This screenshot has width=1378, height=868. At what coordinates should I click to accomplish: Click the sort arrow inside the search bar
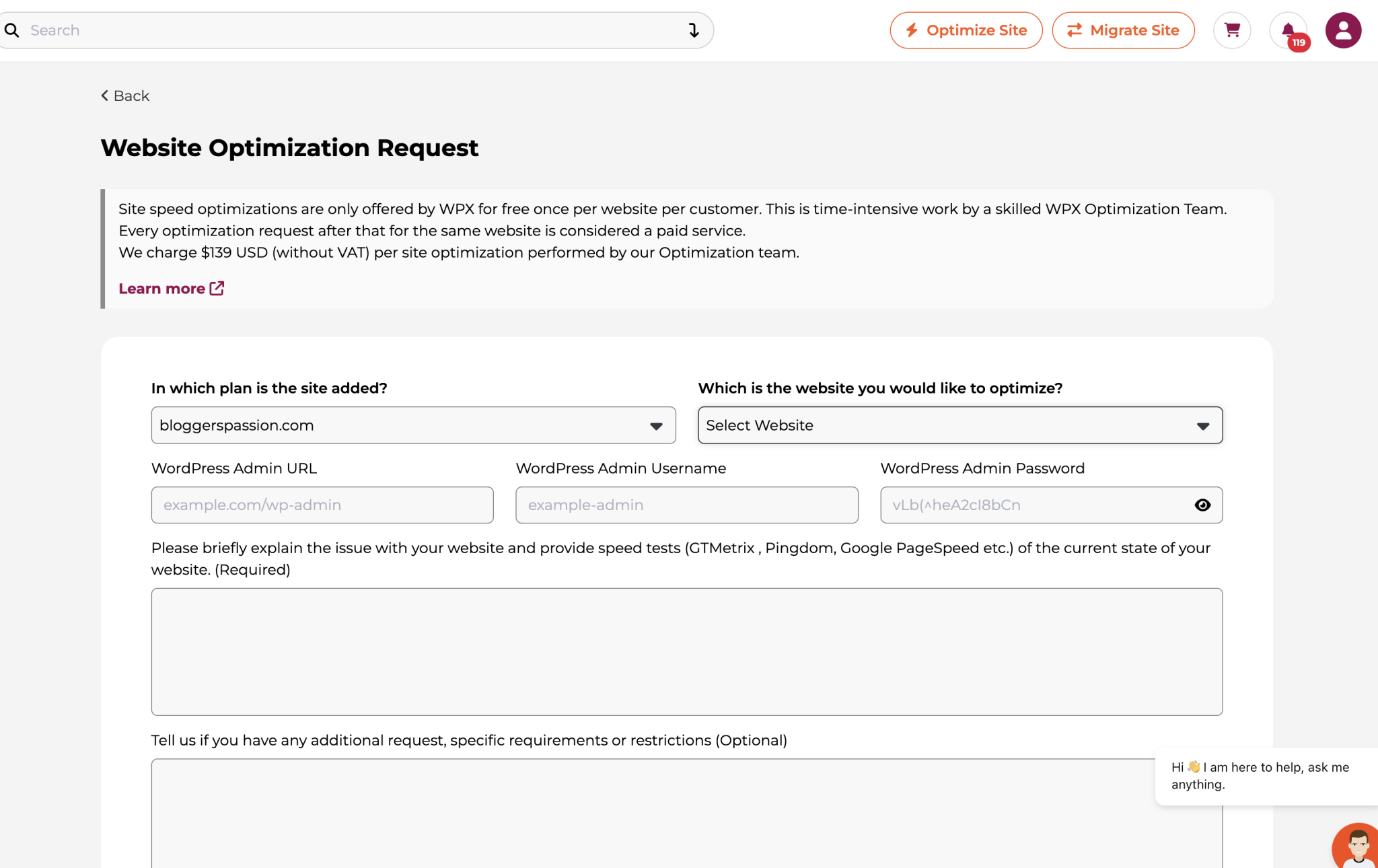point(694,30)
